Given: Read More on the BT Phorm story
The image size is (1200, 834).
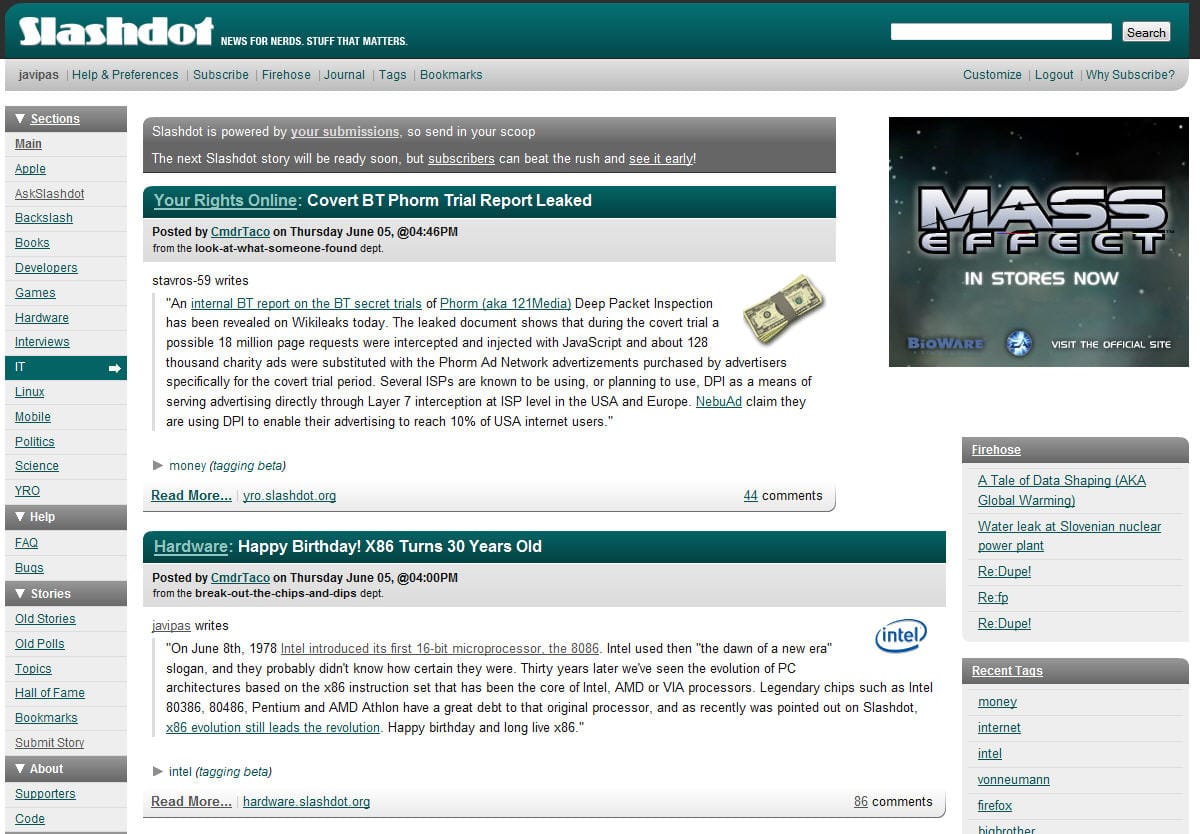Looking at the screenshot, I should coord(191,495).
